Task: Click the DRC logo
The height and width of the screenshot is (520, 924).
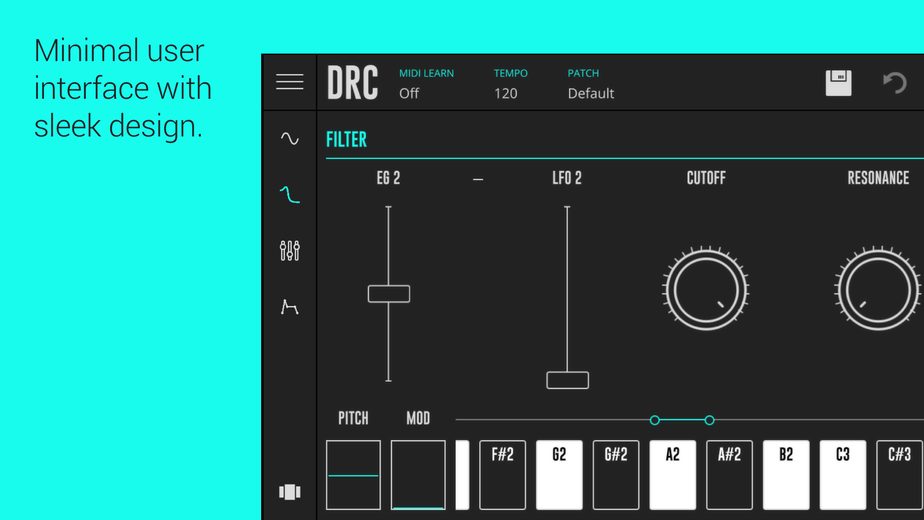Action: [x=352, y=83]
